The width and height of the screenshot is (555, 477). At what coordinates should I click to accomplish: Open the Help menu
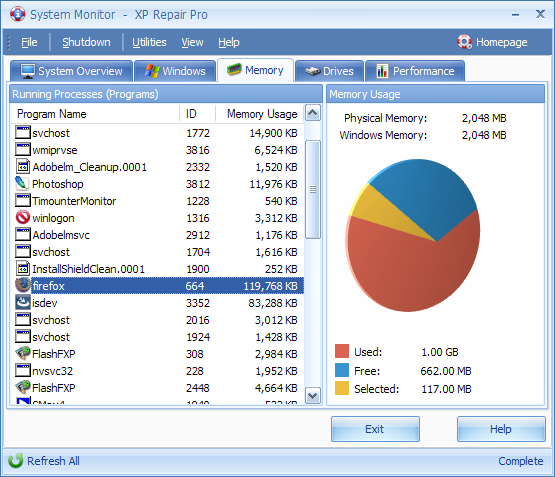pos(229,42)
